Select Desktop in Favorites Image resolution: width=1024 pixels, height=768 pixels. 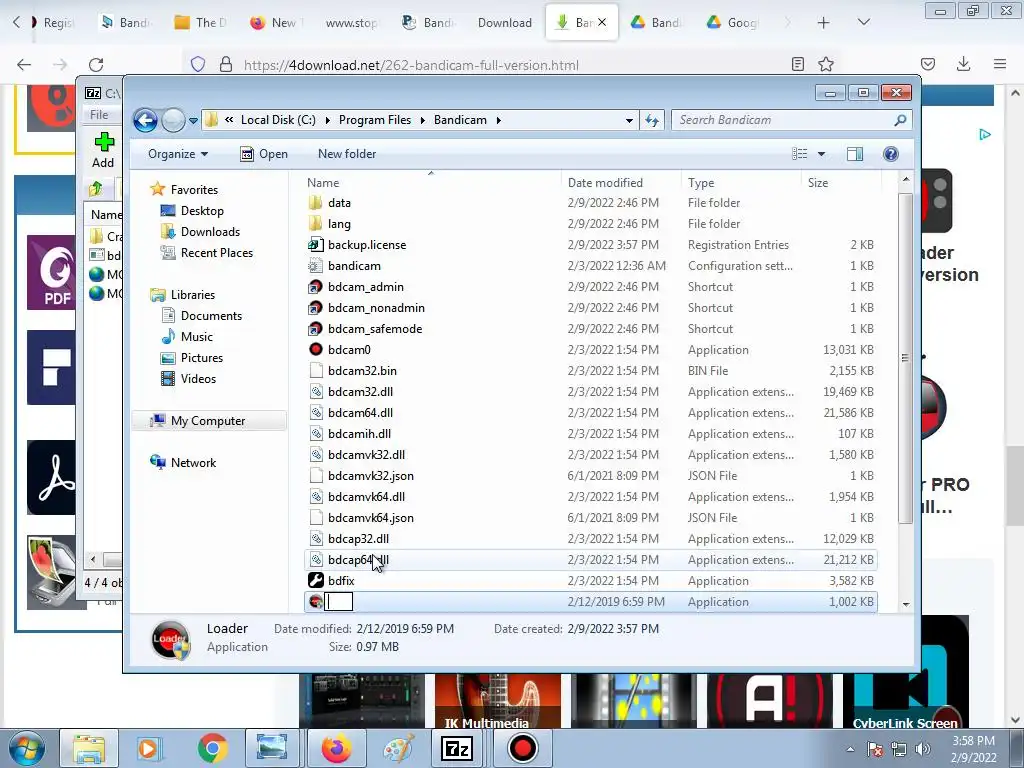[x=202, y=211]
